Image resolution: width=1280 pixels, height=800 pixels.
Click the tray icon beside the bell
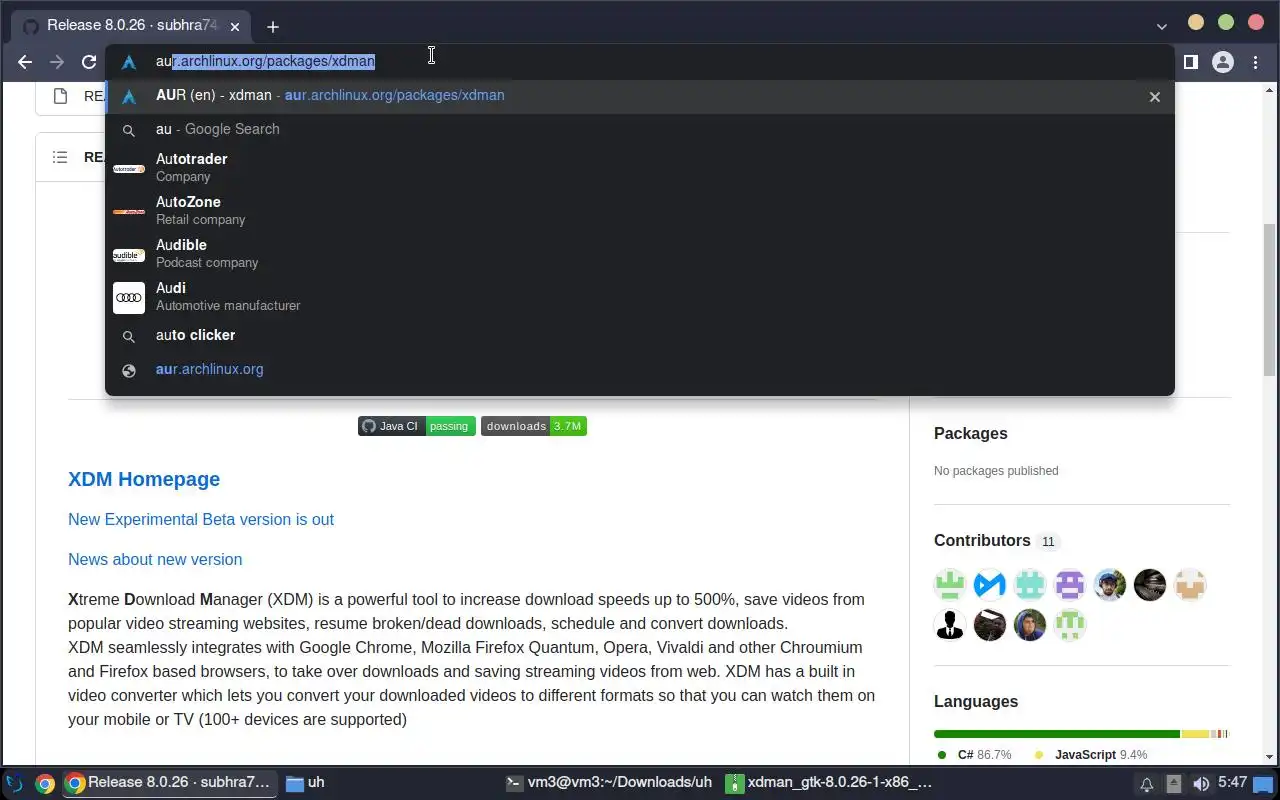tap(1174, 784)
